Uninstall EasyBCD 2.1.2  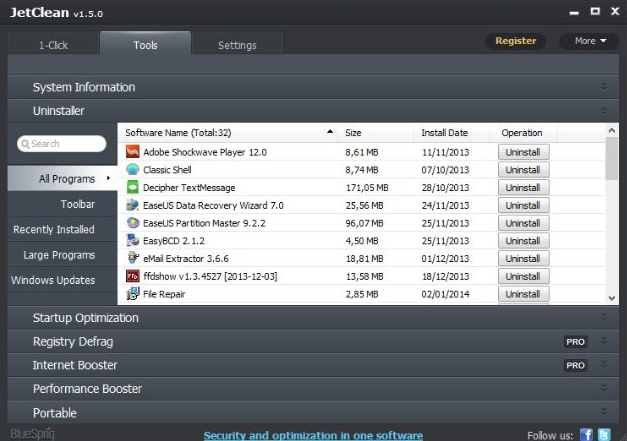click(523, 241)
